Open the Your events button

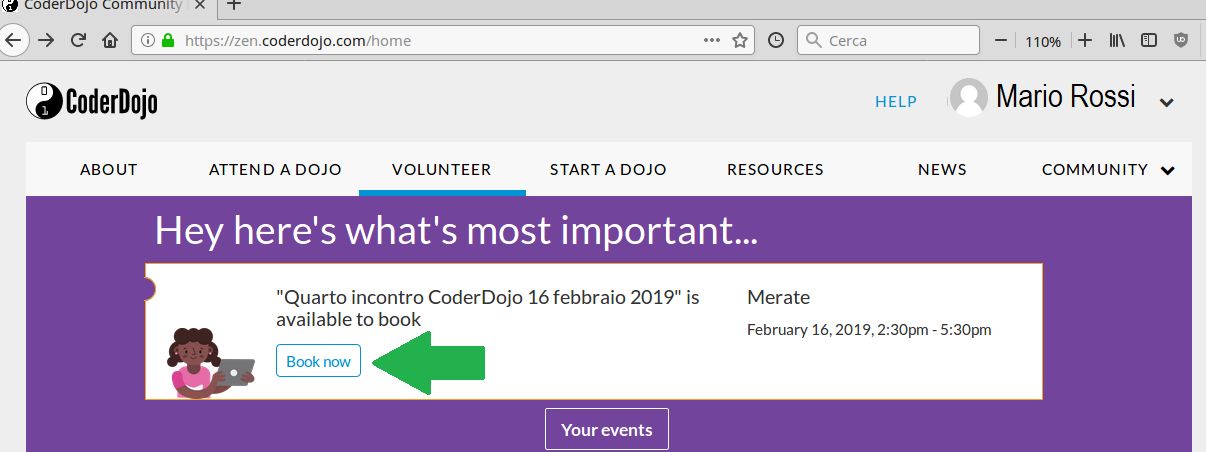607,430
